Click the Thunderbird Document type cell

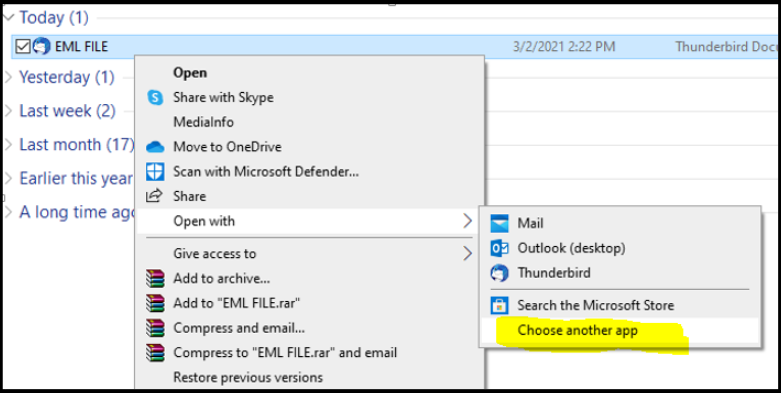(728, 47)
